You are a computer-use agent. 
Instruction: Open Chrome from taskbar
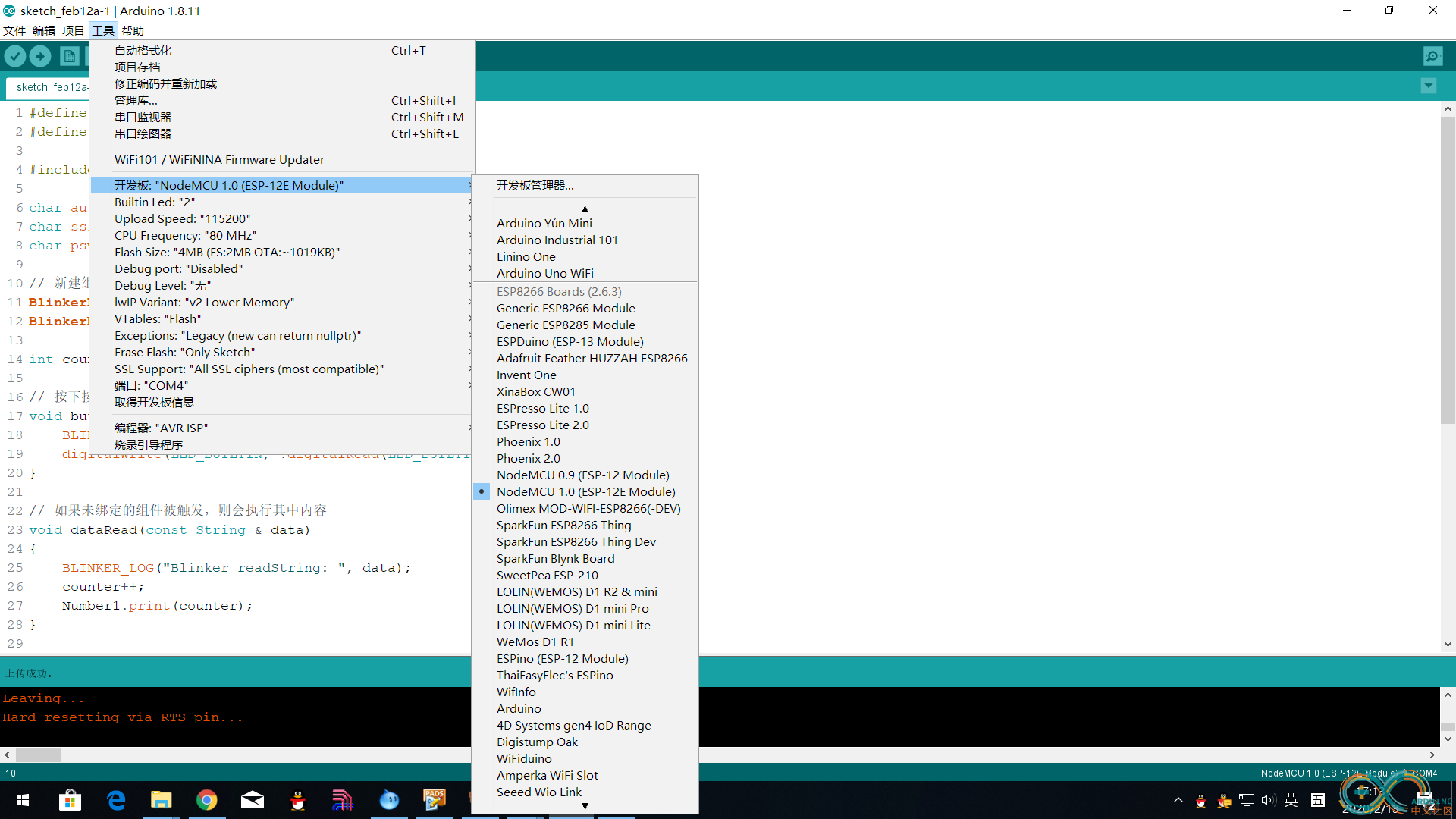206,800
